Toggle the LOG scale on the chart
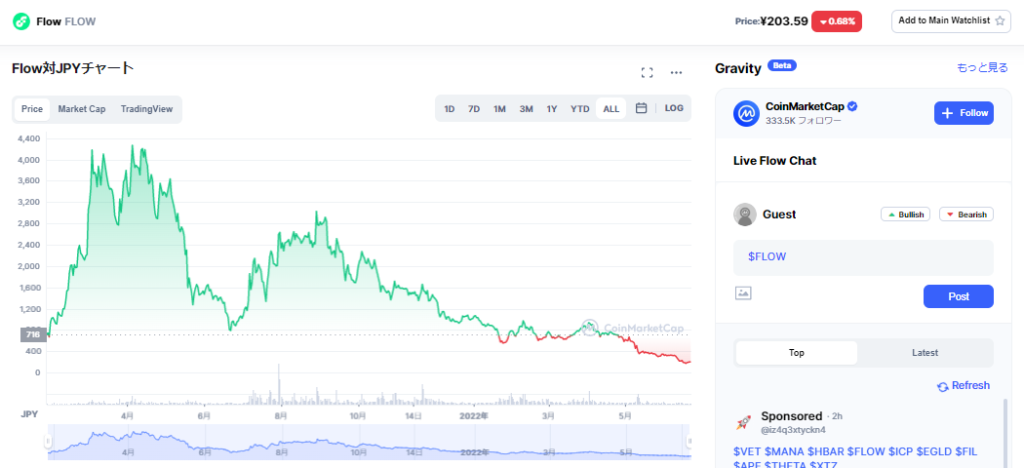 coord(674,108)
